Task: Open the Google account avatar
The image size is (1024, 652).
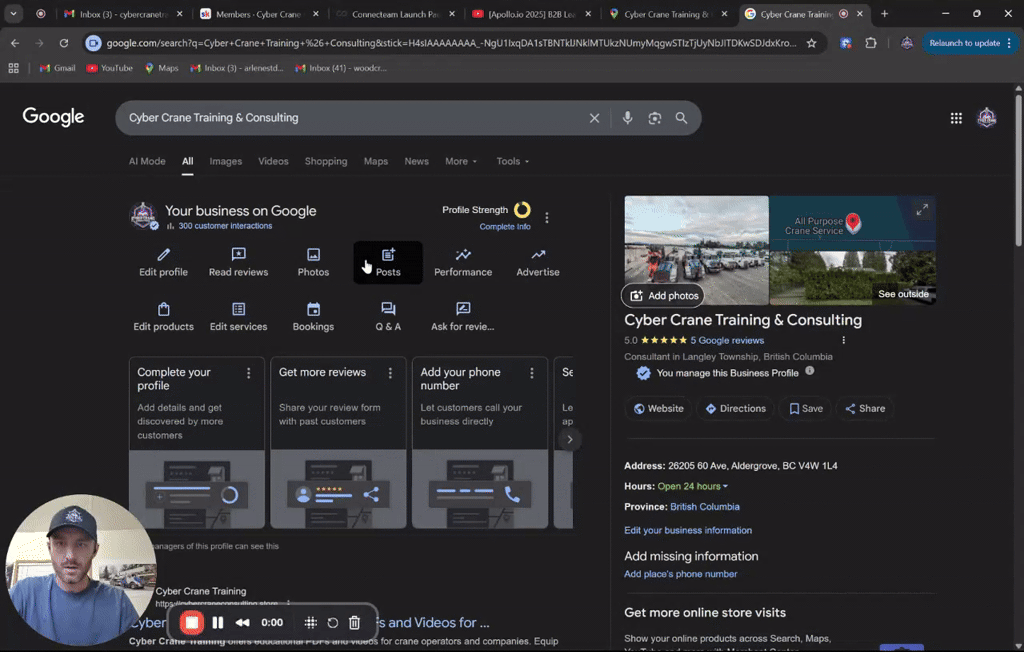Action: coord(986,118)
